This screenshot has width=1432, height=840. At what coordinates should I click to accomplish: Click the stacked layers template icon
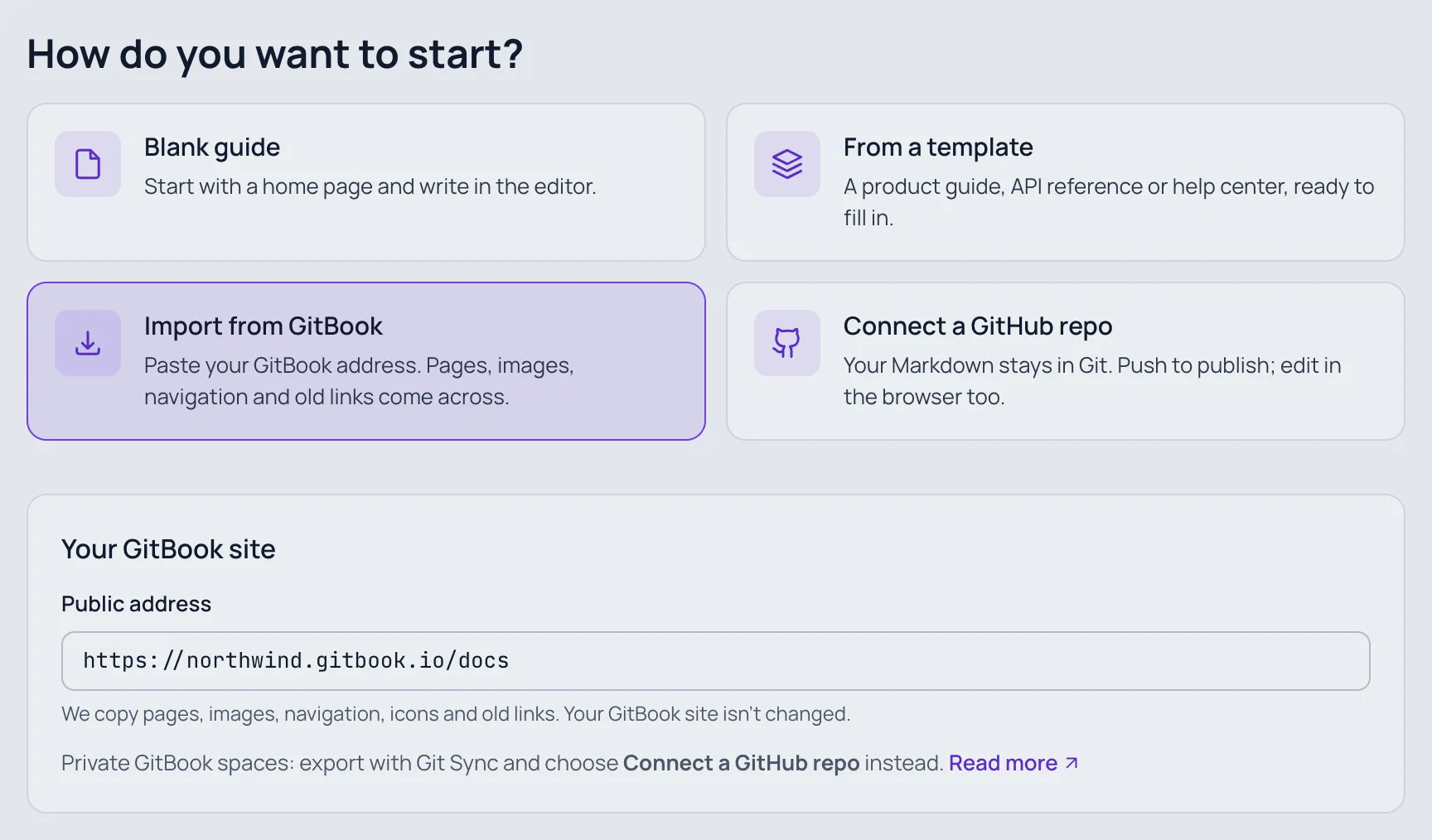pos(787,164)
